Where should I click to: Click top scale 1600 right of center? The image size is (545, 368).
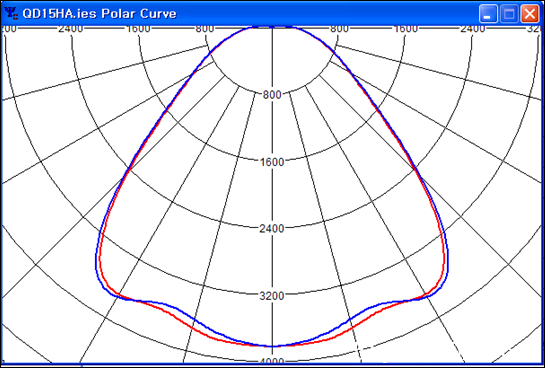click(406, 29)
